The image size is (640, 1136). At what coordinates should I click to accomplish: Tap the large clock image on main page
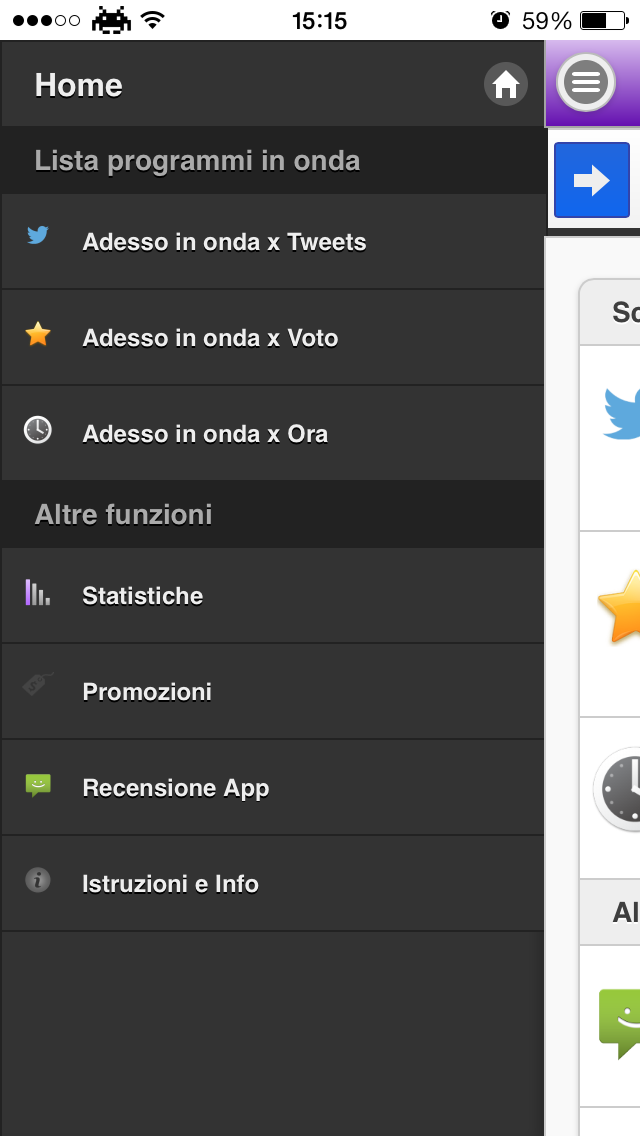coord(618,788)
